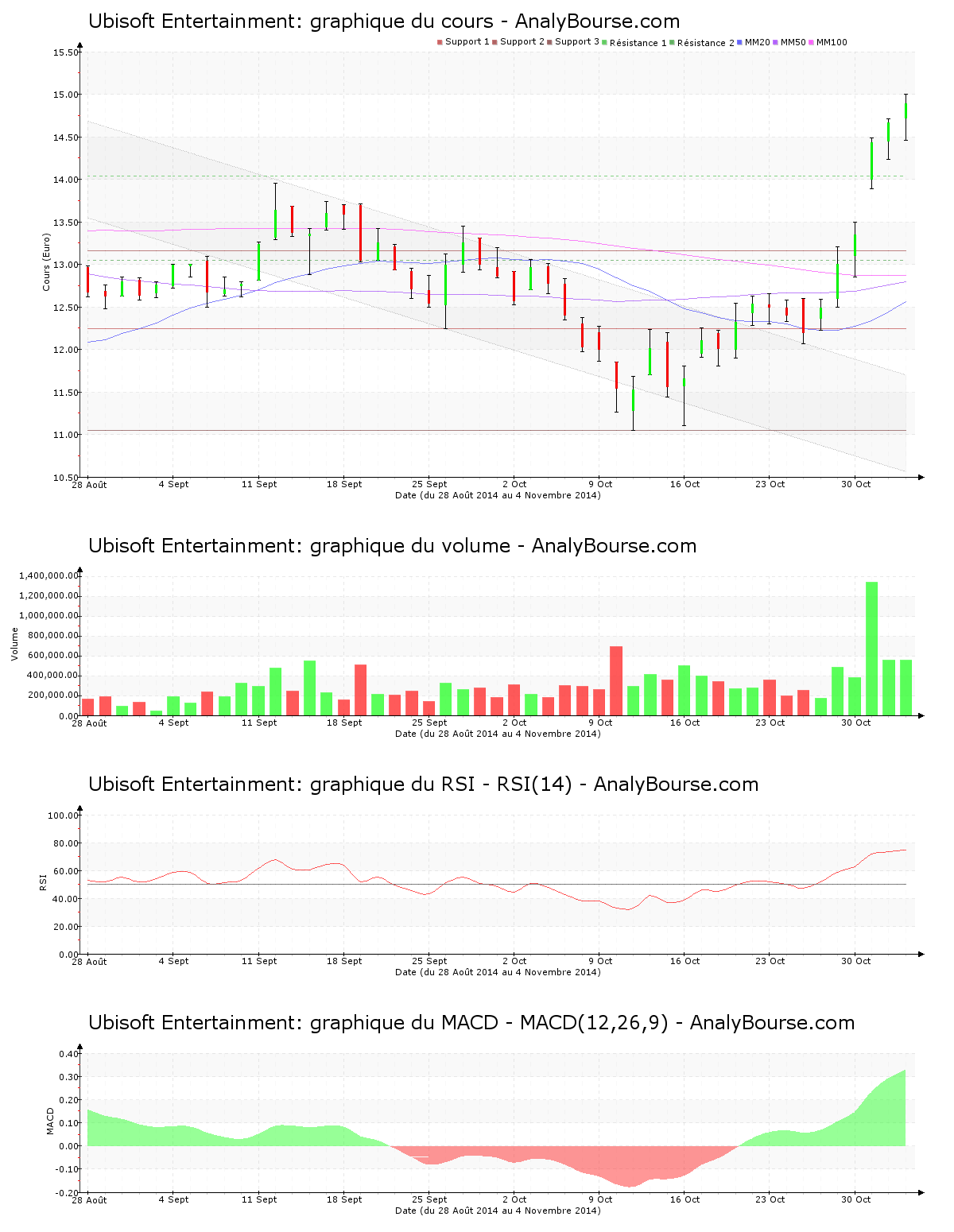
Task: Click '18 Sept' under the RSI chart
Action: pyautogui.click(x=344, y=961)
